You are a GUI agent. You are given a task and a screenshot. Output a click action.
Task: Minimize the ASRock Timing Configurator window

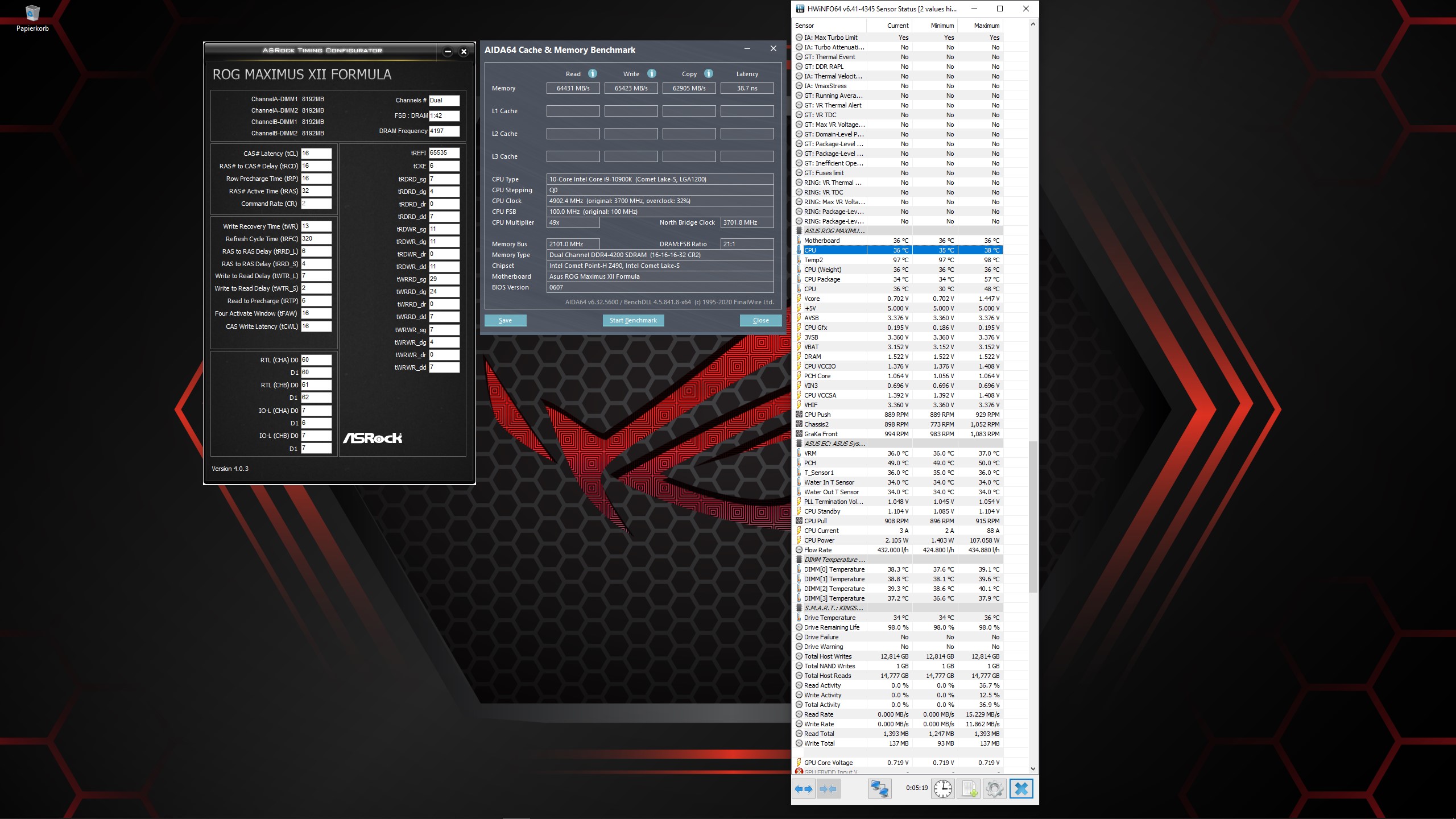click(448, 52)
